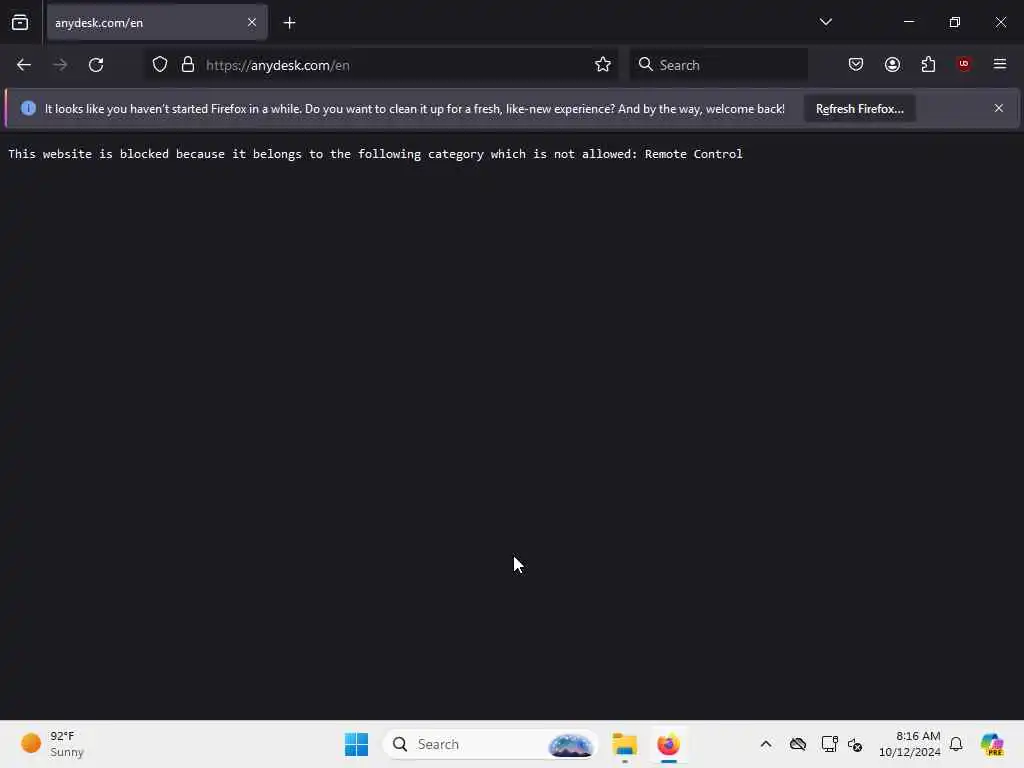Bookmark this page with star icon
This screenshot has height=768, width=1024.
coord(603,65)
